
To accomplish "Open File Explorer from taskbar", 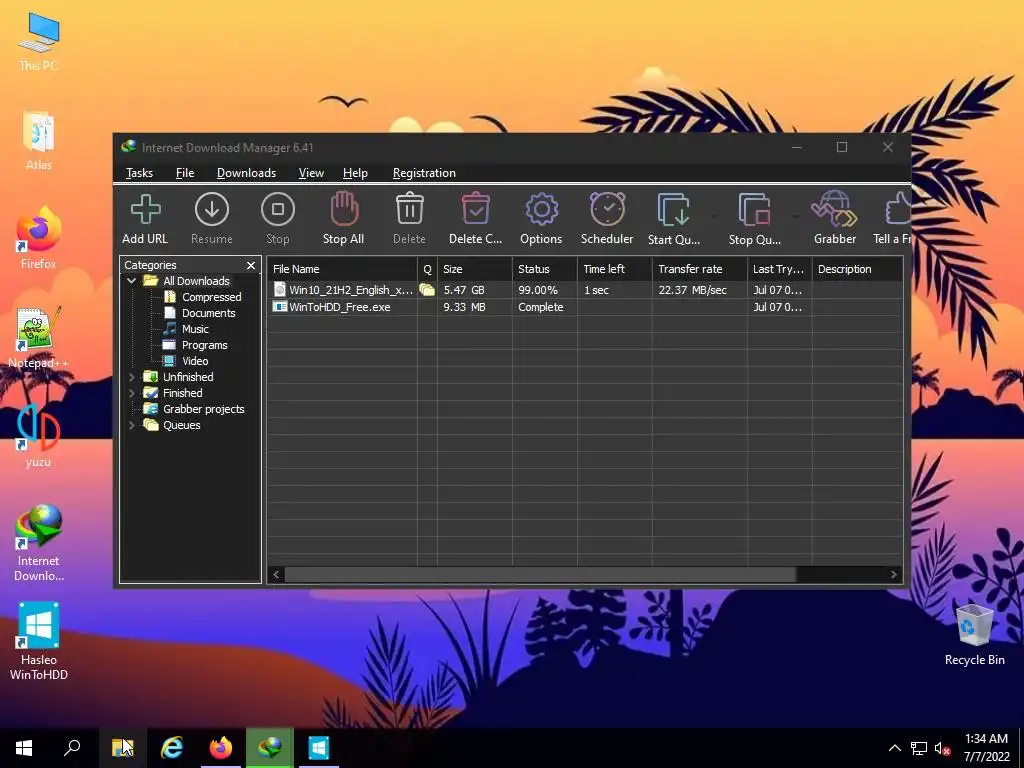I will pyautogui.click(x=122, y=748).
